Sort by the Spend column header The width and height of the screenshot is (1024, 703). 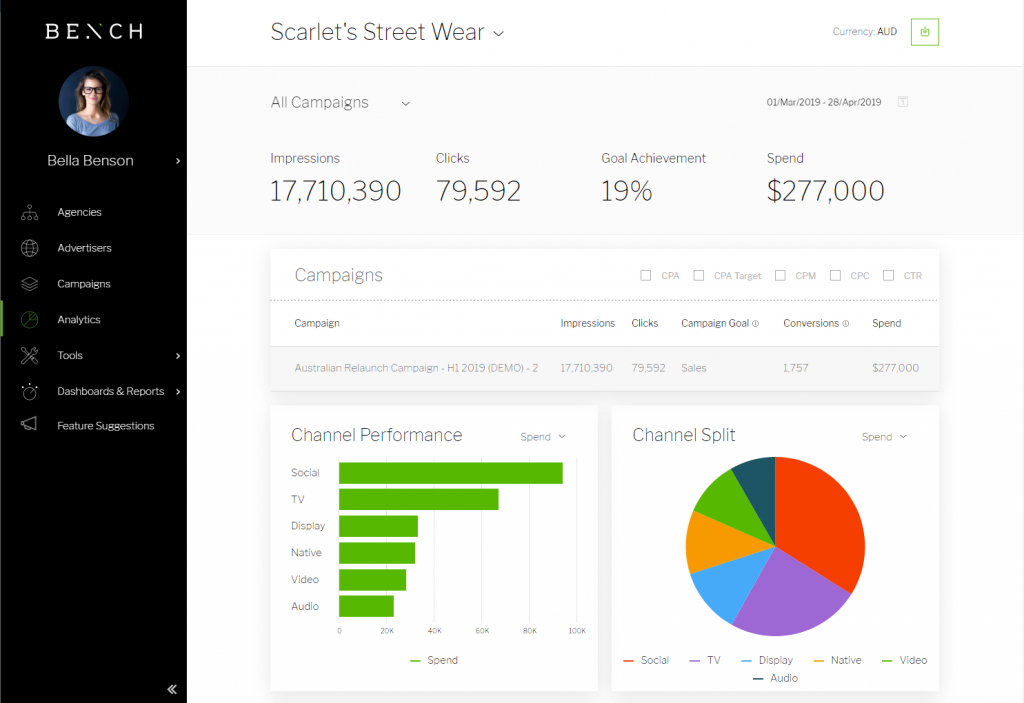pyautogui.click(x=886, y=323)
